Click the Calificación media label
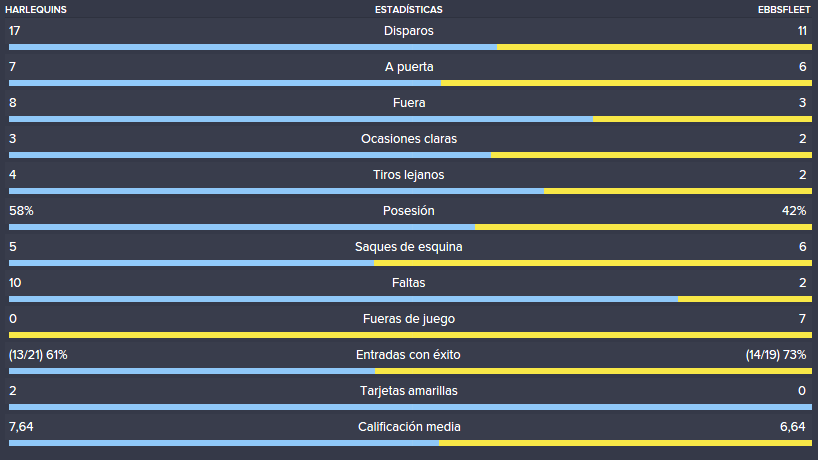This screenshot has height=460, width=818. click(x=409, y=427)
